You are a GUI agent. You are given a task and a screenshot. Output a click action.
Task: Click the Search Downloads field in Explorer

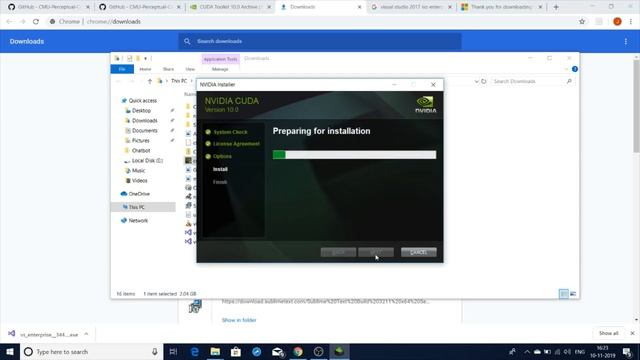click(532, 81)
